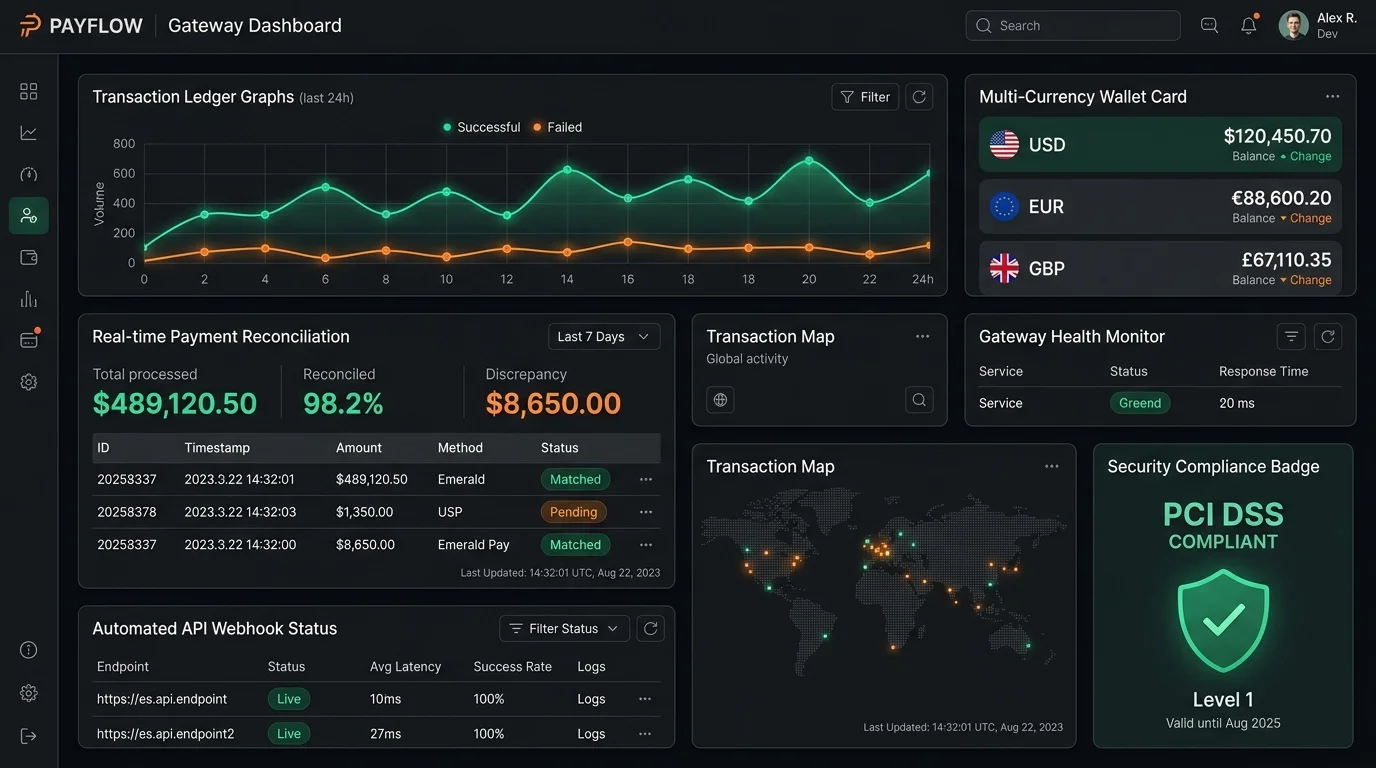
Task: Open the wallet icon in the sidebar
Action: [29, 257]
